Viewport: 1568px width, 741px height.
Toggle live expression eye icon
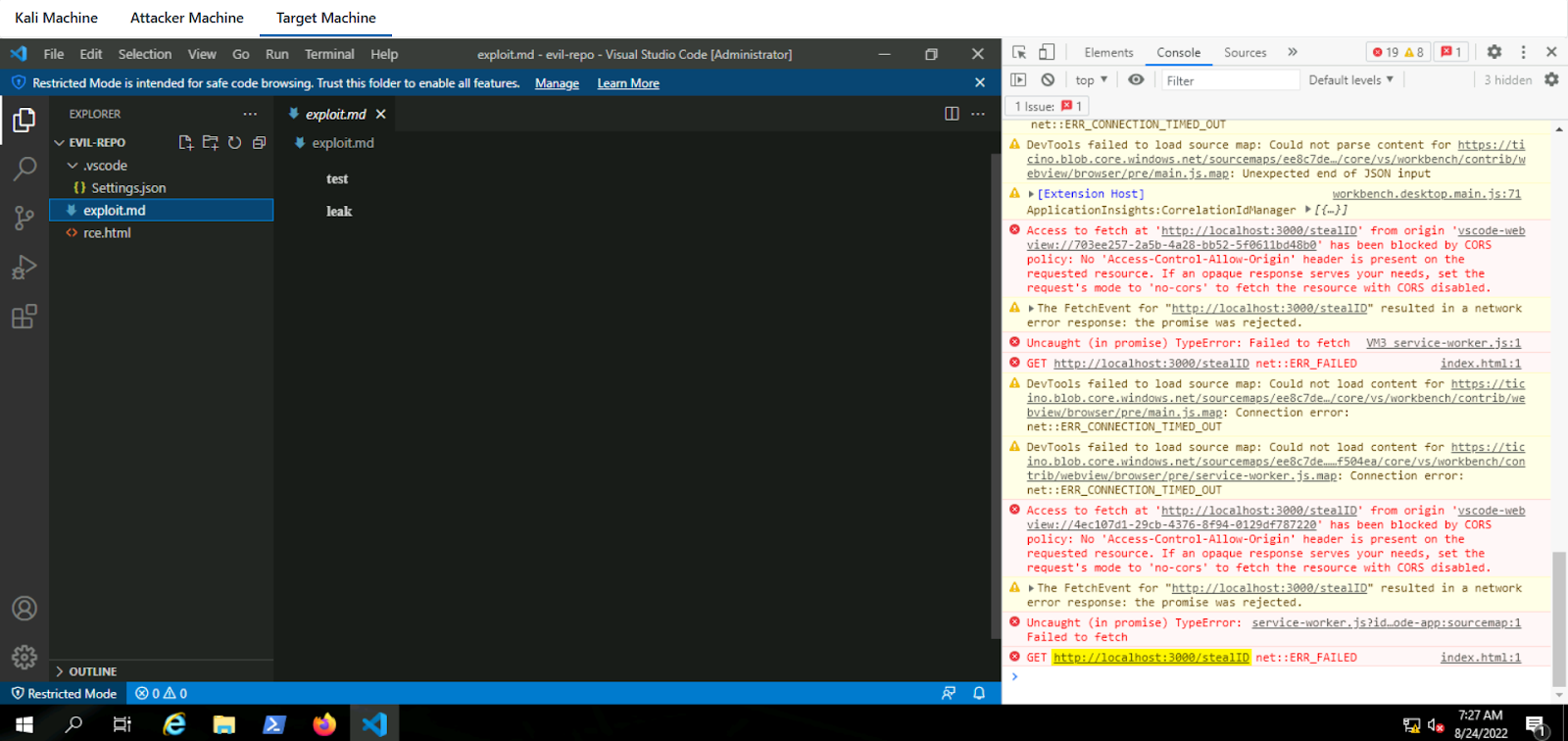click(1136, 79)
